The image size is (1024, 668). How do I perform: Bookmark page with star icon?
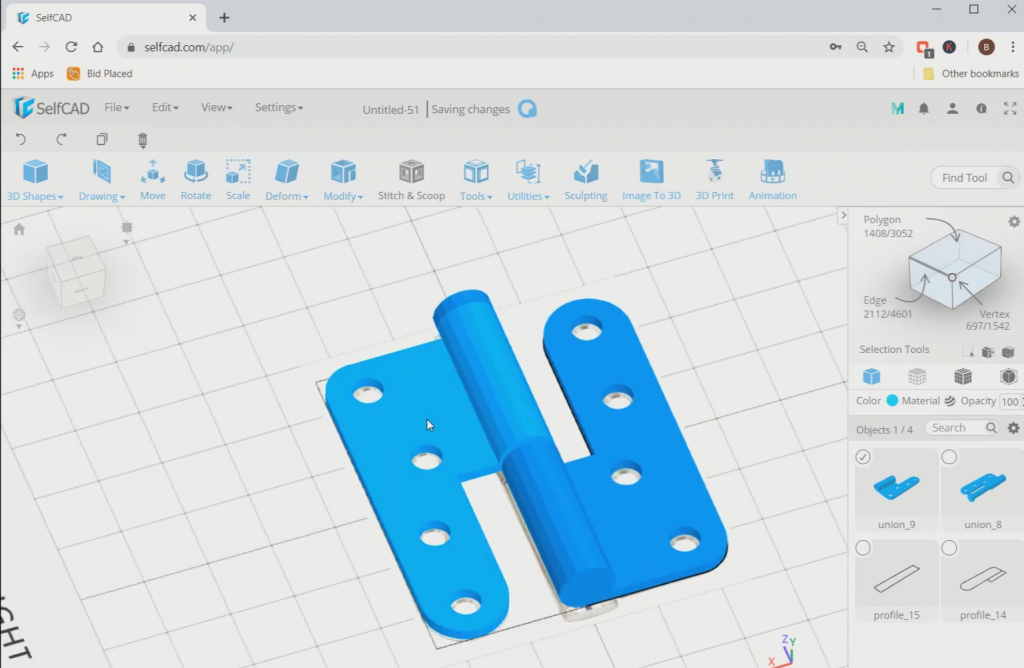[x=889, y=47]
